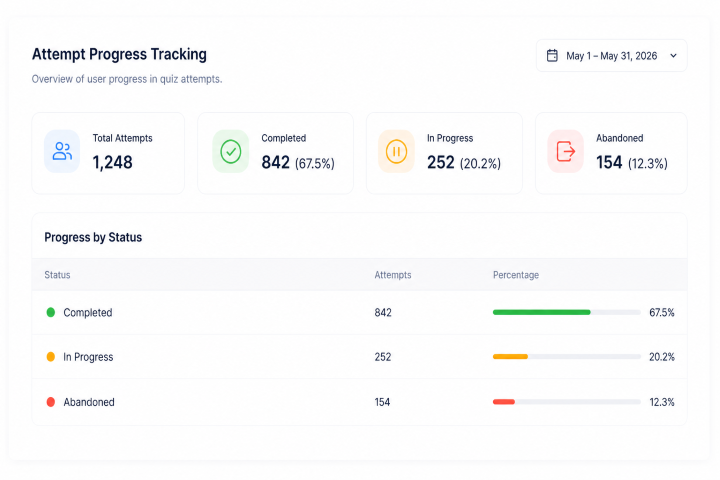The width and height of the screenshot is (720, 480).
Task: Click the 154 attempts cell in table
Action: [x=382, y=402]
